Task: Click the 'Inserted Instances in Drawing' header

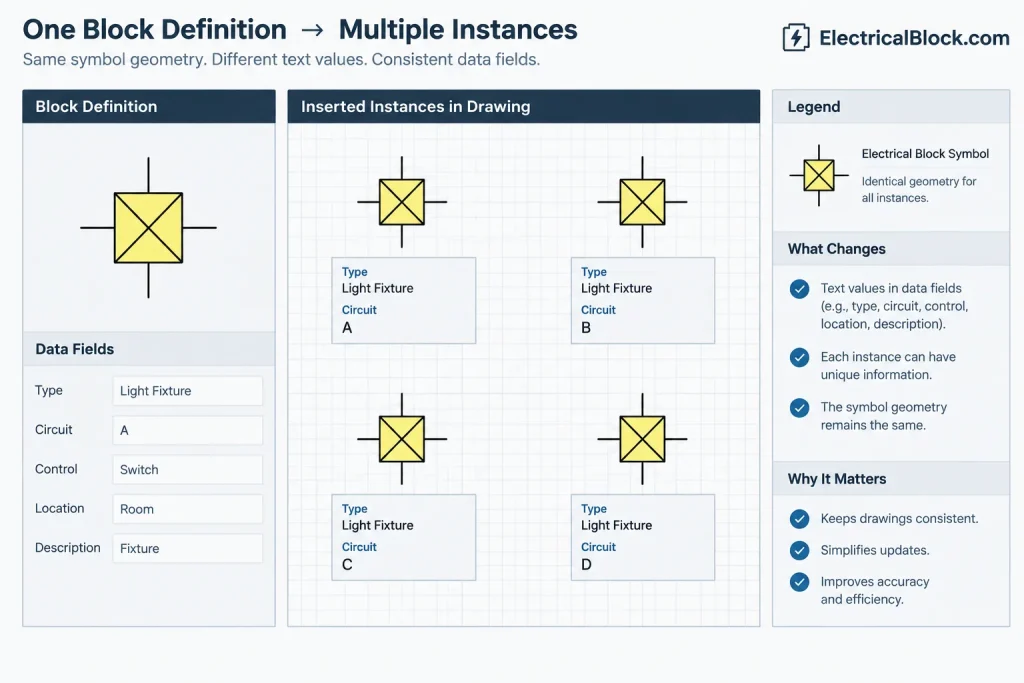Action: pyautogui.click(x=524, y=106)
